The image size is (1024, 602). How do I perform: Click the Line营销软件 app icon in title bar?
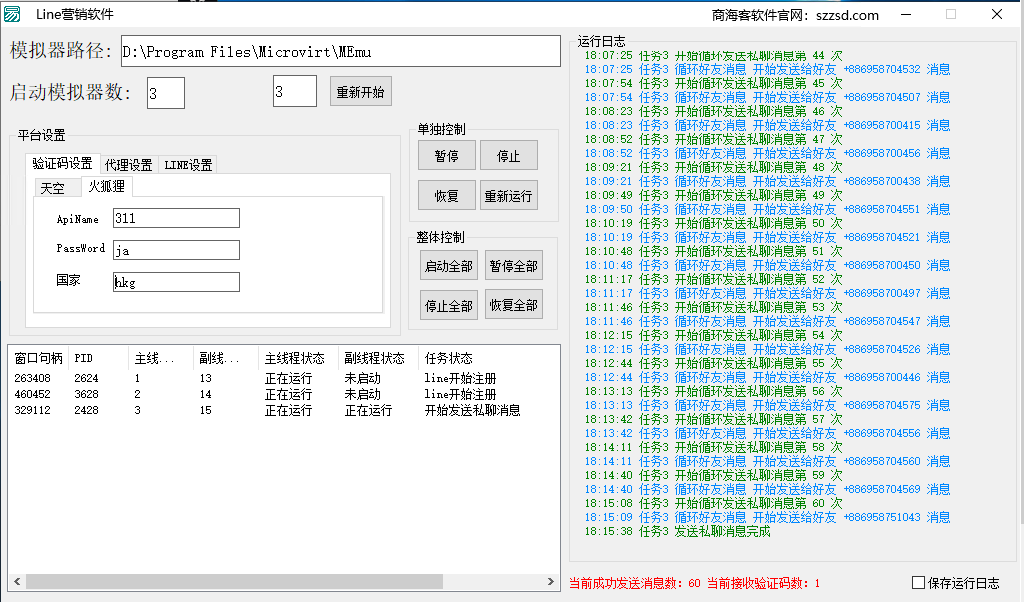(12, 14)
